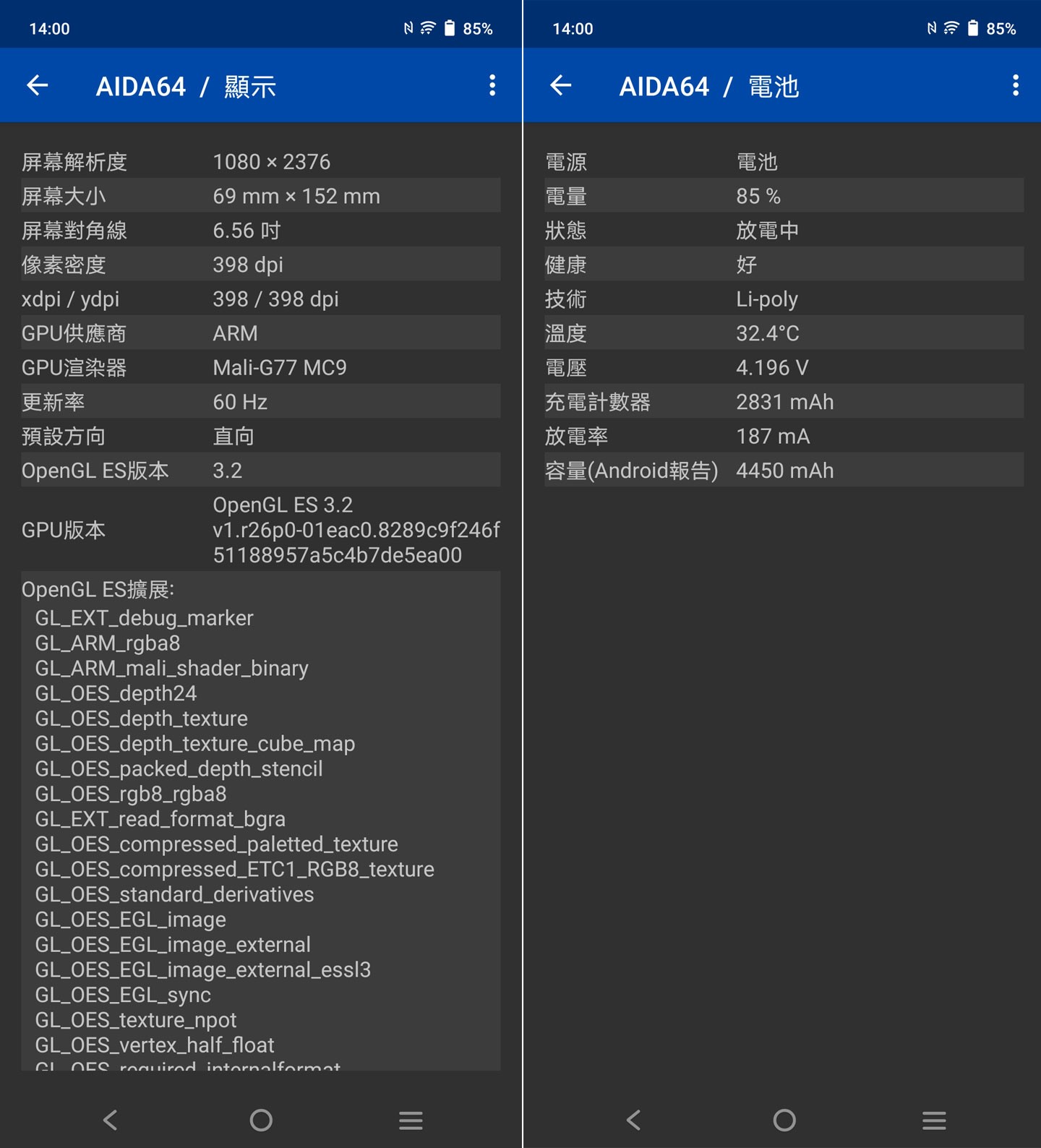Select 電壓 value 4.196 V
The height and width of the screenshot is (1148, 1041).
coord(772,367)
